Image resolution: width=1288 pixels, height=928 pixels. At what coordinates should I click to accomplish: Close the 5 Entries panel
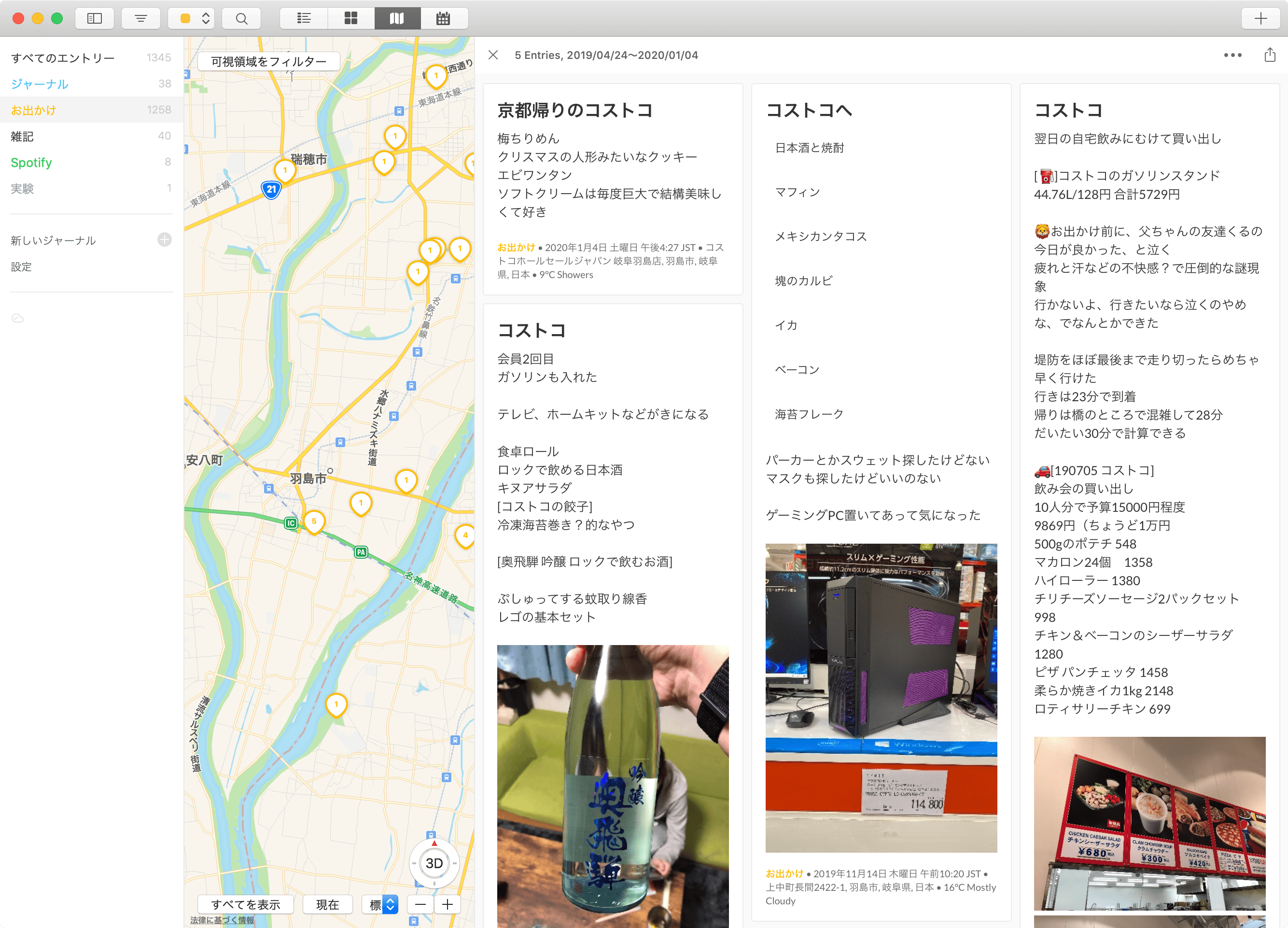pyautogui.click(x=493, y=55)
